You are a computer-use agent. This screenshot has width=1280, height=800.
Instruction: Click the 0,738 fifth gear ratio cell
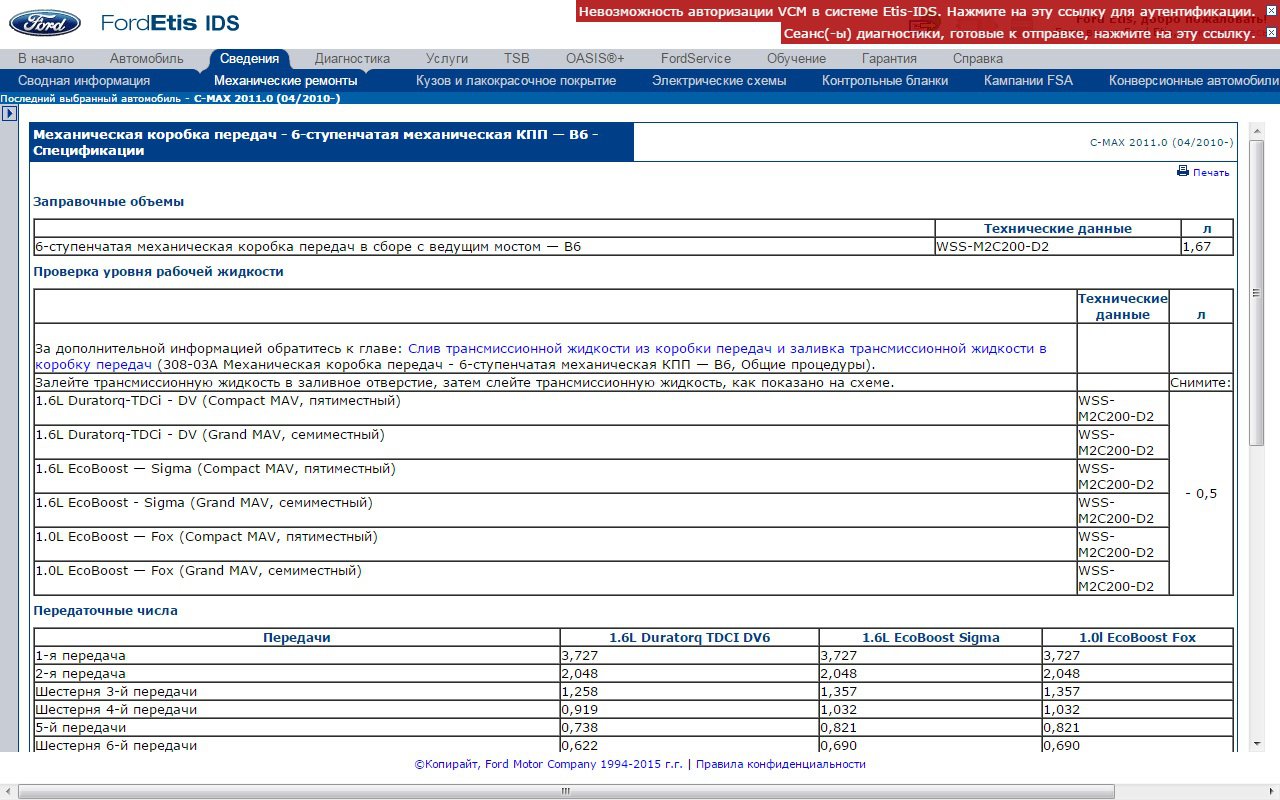pyautogui.click(x=690, y=727)
